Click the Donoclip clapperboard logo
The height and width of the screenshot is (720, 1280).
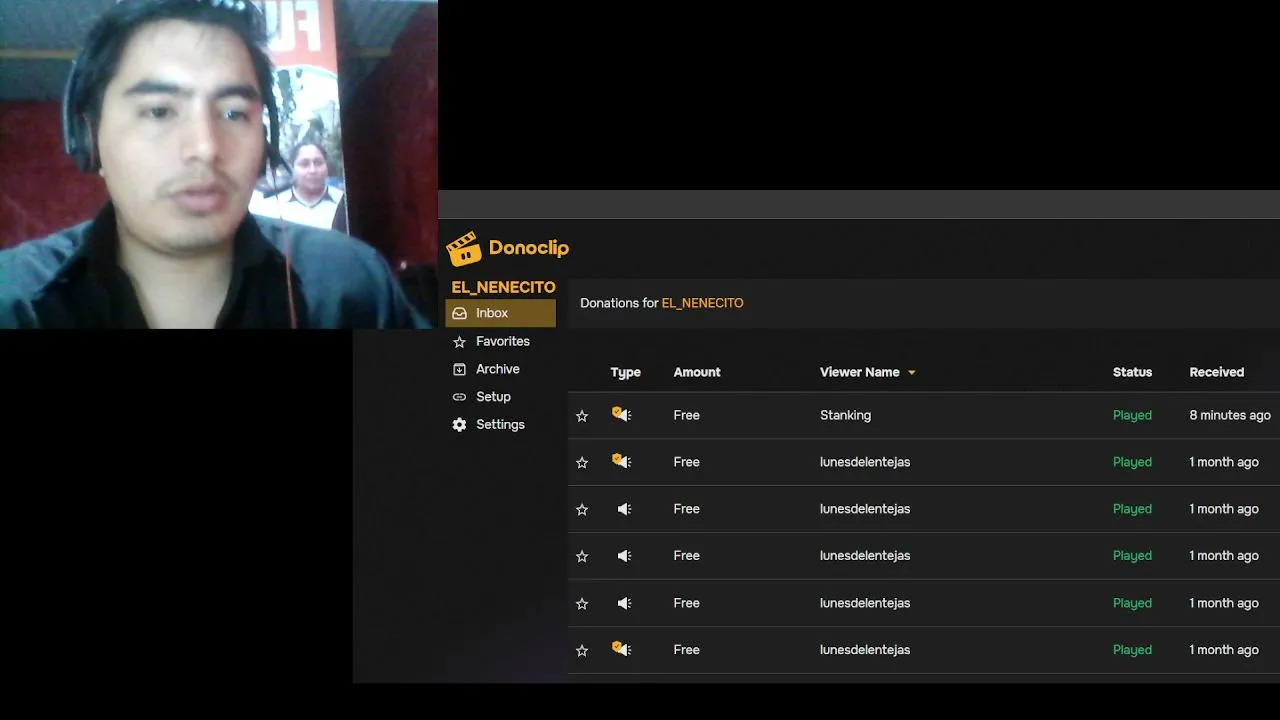point(463,249)
